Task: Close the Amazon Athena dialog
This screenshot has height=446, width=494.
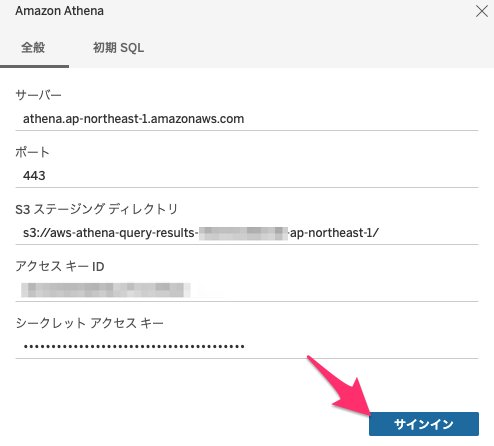Action: (482, 11)
